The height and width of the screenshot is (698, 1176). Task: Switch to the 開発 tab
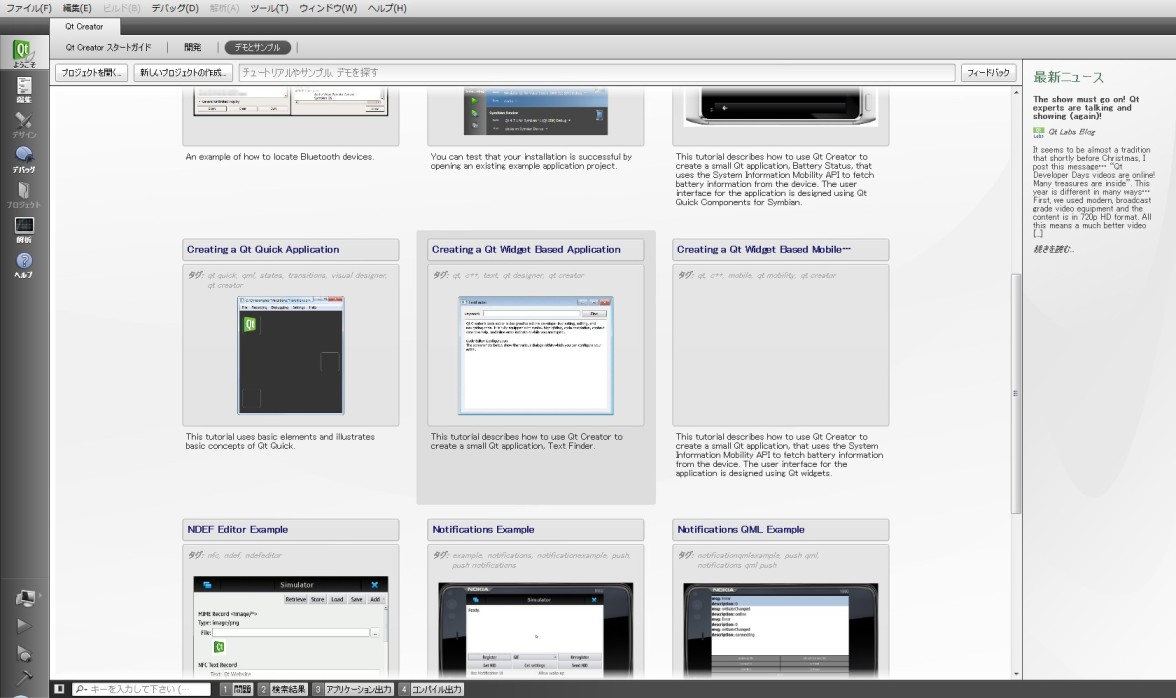(193, 47)
